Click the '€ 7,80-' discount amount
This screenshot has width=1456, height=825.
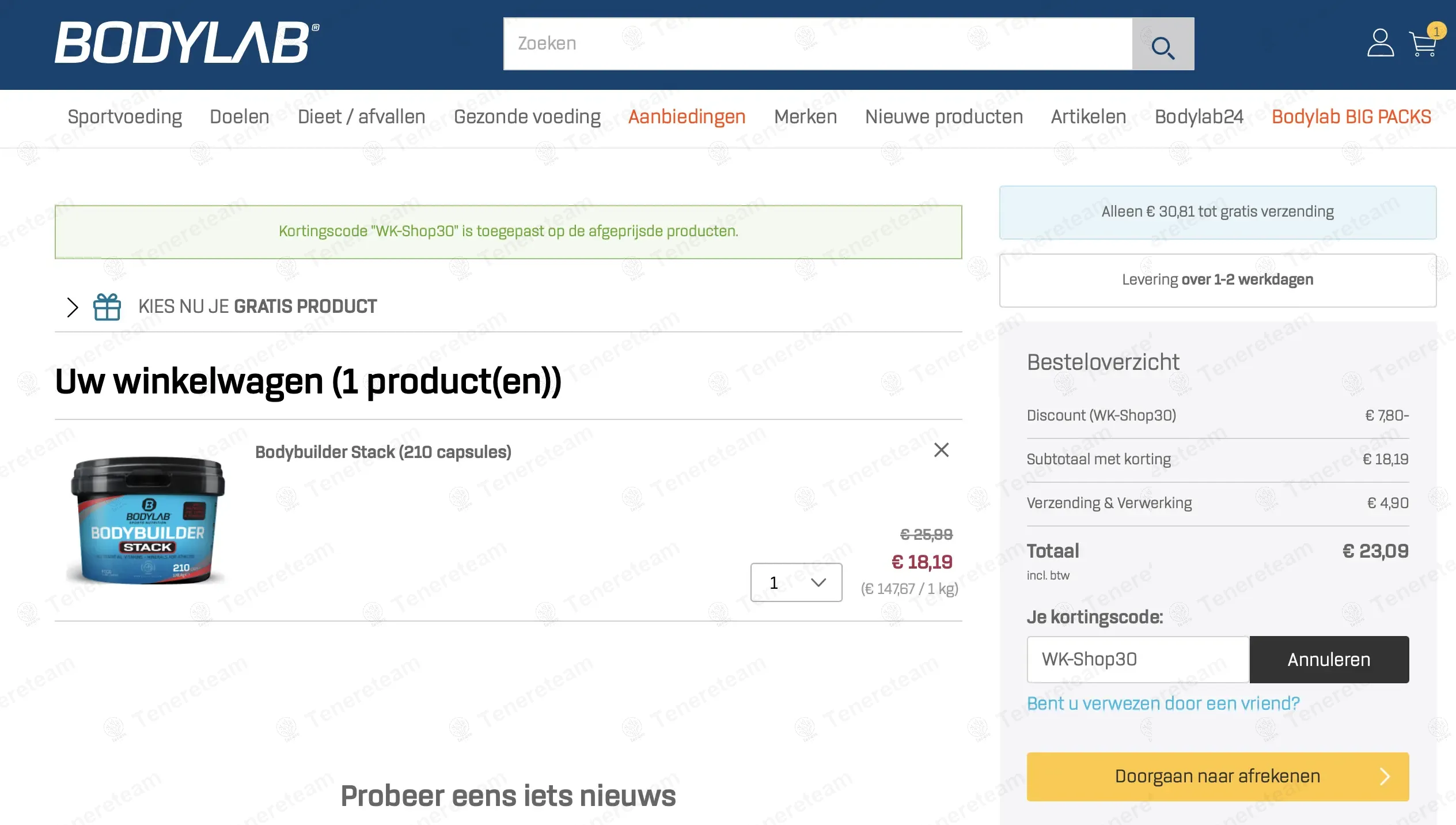coord(1387,415)
